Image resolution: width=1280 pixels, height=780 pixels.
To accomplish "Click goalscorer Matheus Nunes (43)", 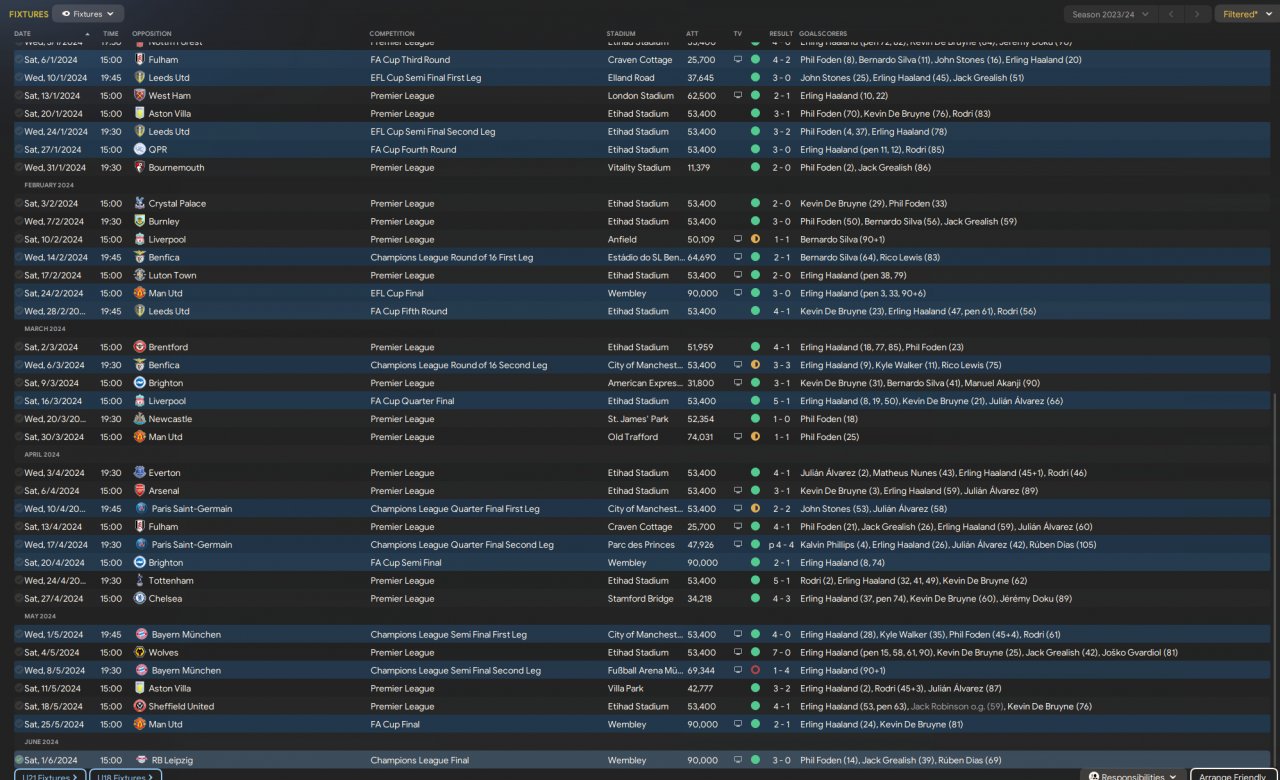I will point(914,473).
